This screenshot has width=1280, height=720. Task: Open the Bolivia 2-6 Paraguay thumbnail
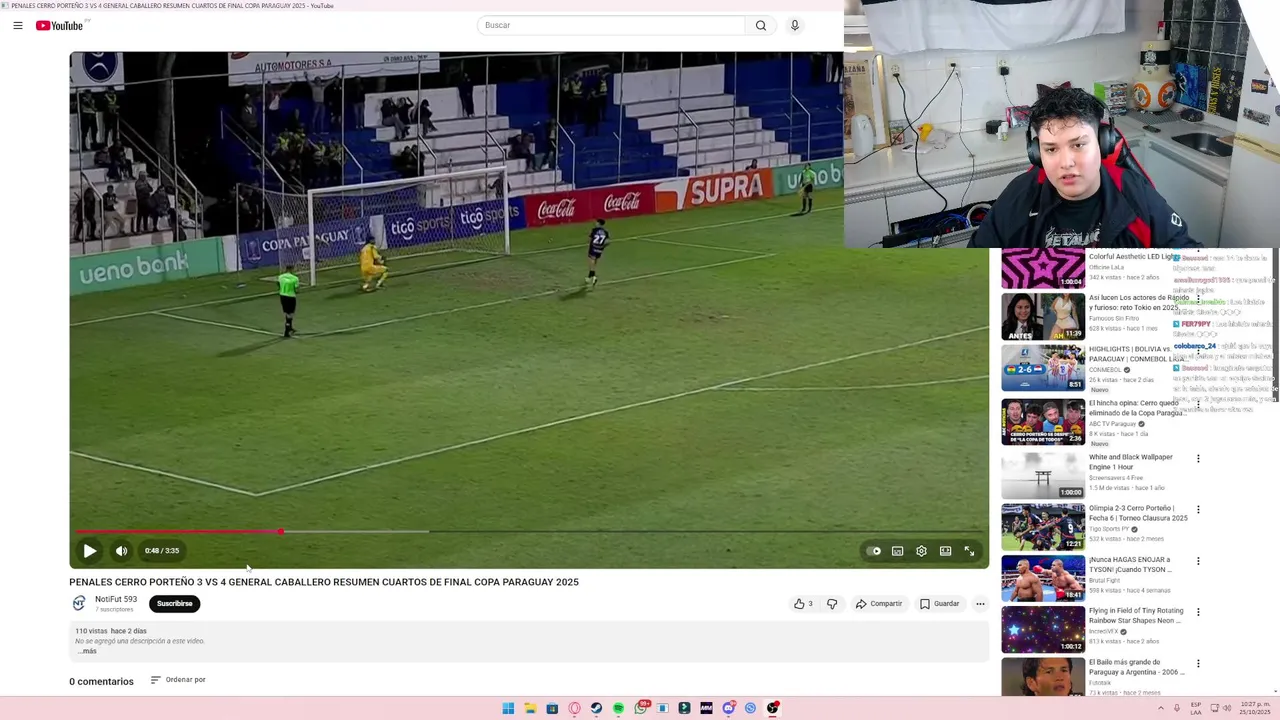point(1043,367)
